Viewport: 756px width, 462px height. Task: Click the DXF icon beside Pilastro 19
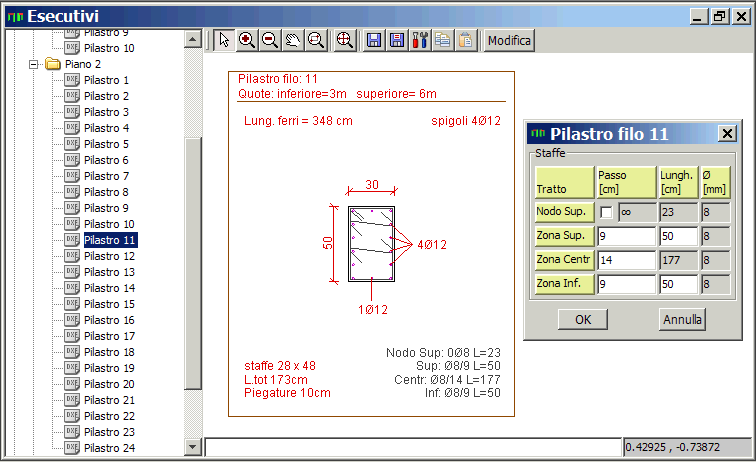click(72, 368)
